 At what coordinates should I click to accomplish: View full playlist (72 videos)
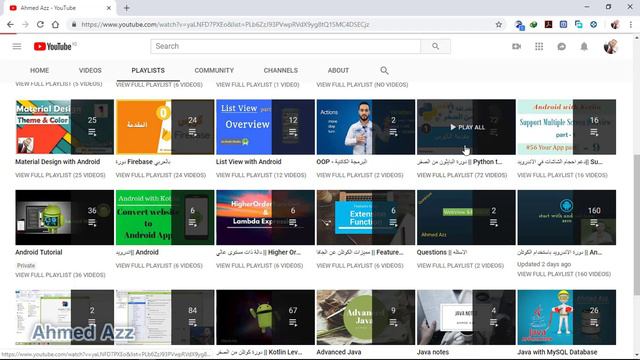(x=462, y=175)
